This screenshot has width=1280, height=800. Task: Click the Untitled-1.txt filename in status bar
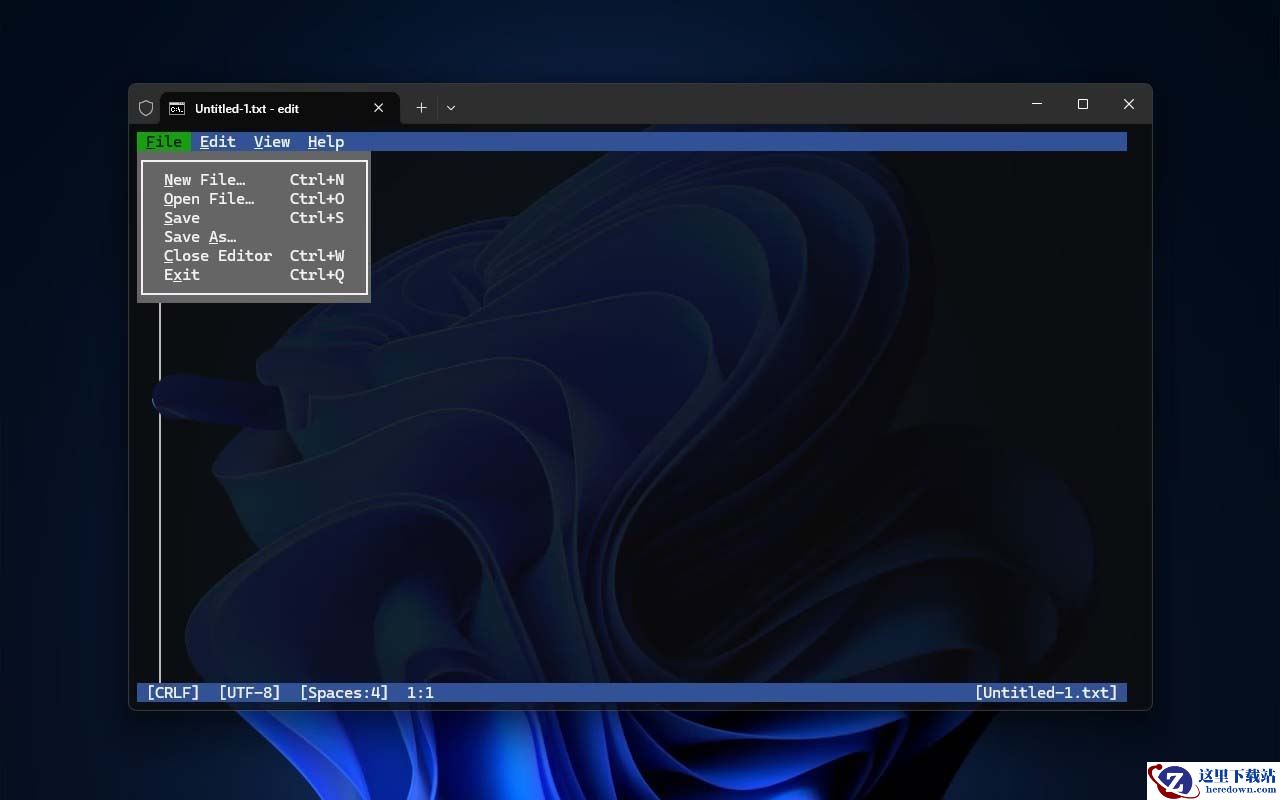1046,692
